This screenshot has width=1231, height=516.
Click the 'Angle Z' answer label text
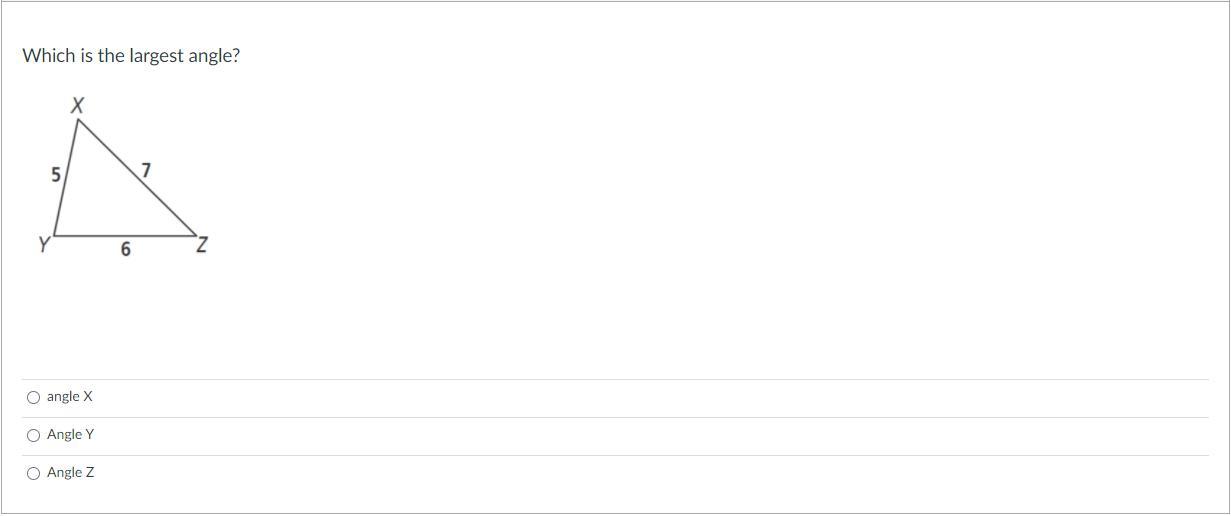[x=70, y=473]
